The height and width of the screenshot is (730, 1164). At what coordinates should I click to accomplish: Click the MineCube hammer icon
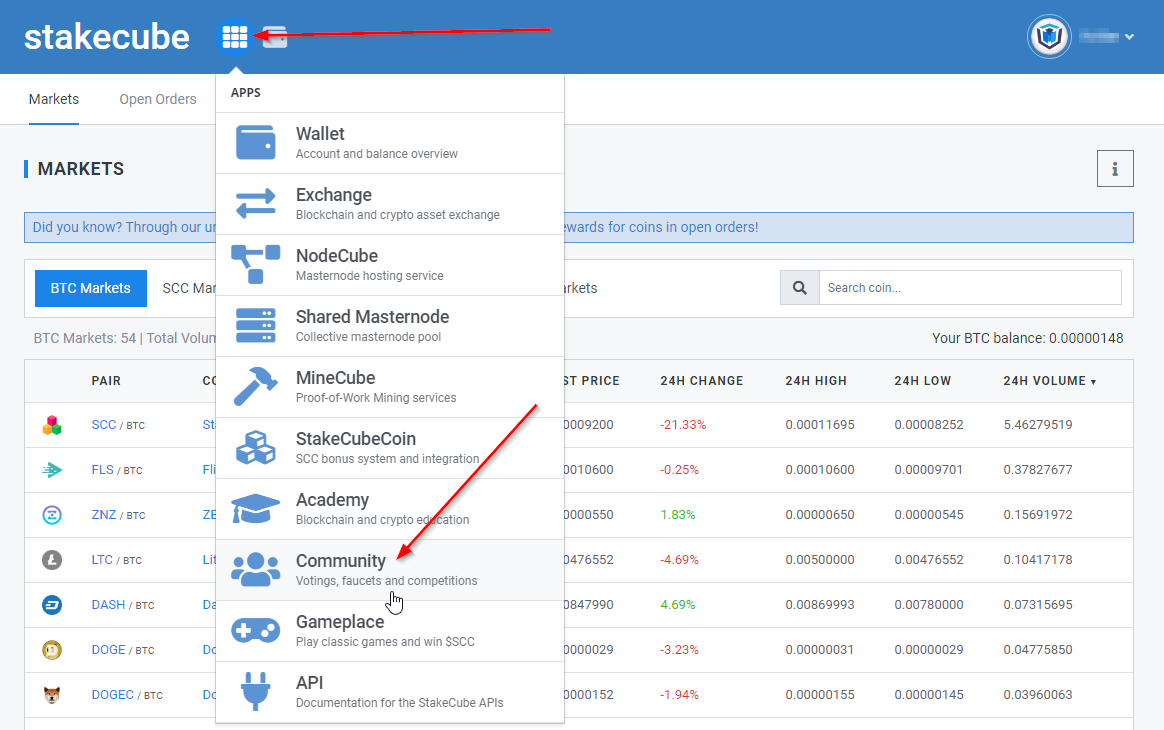tap(255, 386)
